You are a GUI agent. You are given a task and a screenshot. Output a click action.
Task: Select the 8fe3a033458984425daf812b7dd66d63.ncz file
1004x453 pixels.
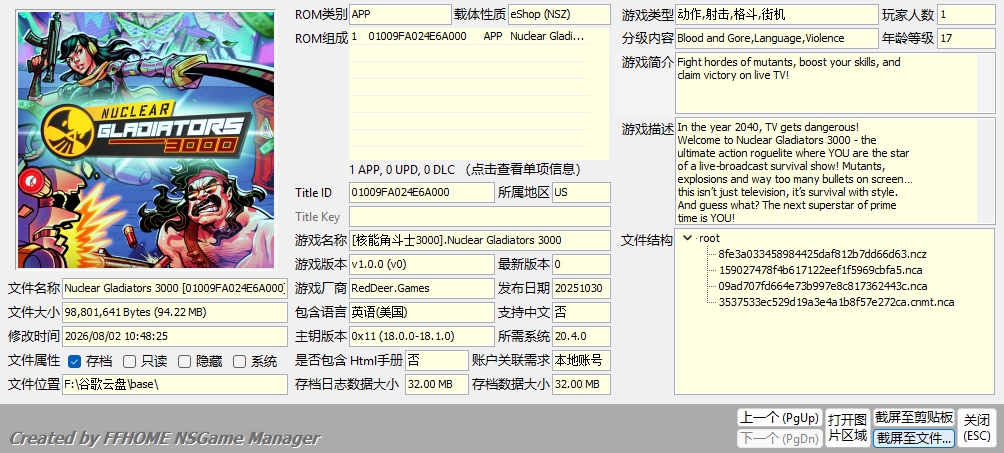[822, 254]
